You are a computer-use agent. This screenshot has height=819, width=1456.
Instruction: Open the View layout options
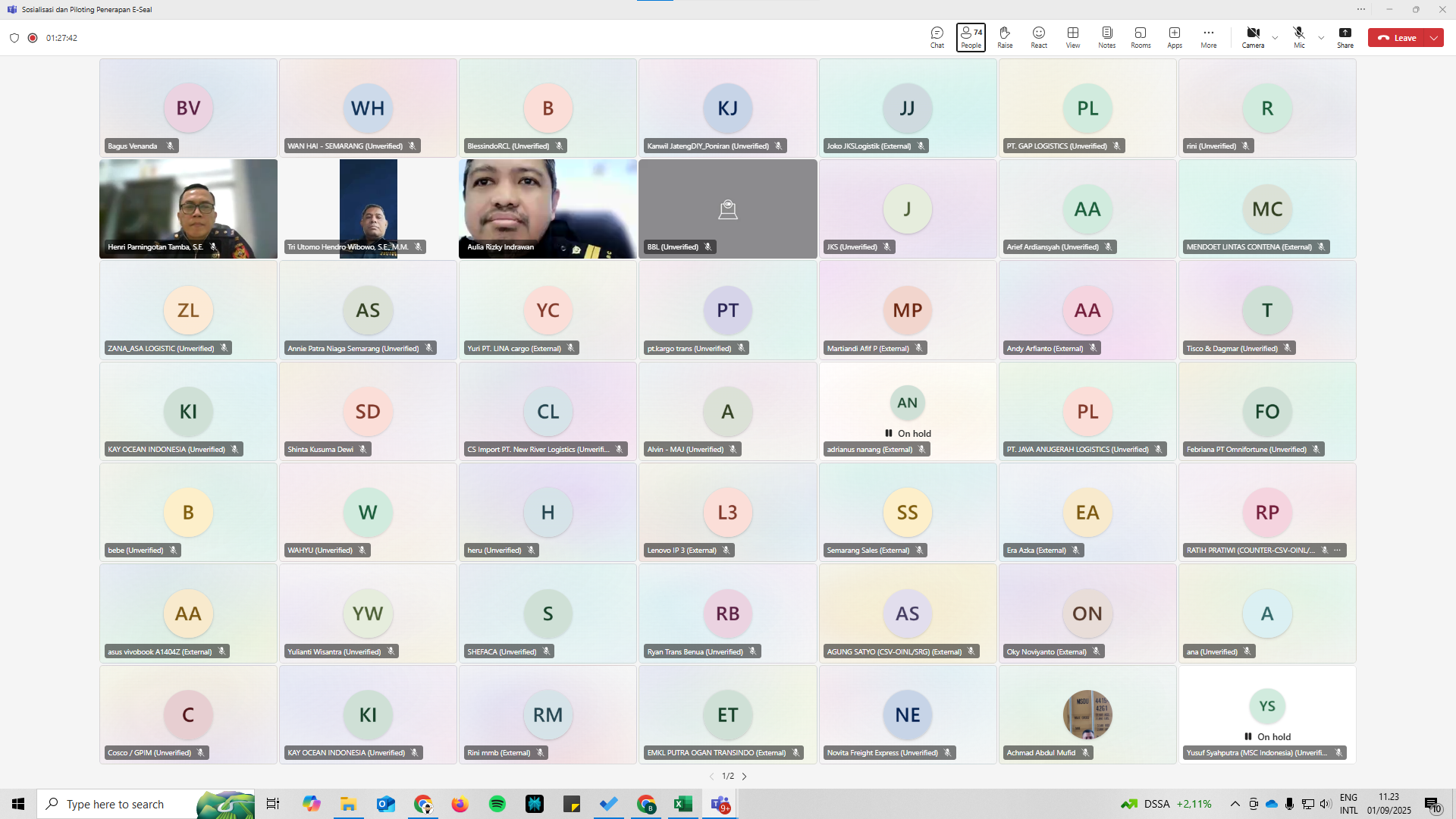tap(1073, 37)
